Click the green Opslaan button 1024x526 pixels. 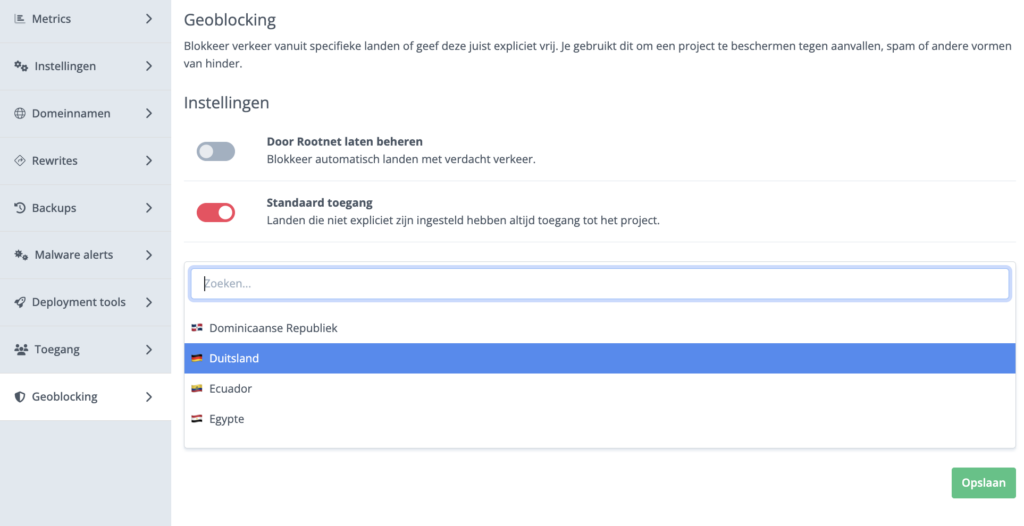(982, 483)
